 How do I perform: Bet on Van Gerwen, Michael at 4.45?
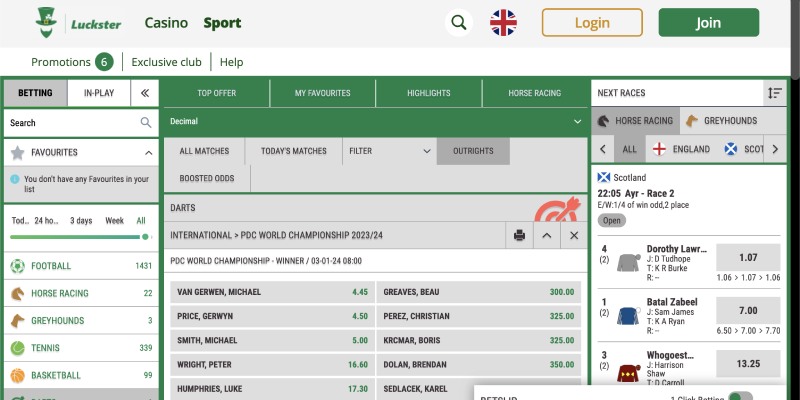tap(272, 292)
